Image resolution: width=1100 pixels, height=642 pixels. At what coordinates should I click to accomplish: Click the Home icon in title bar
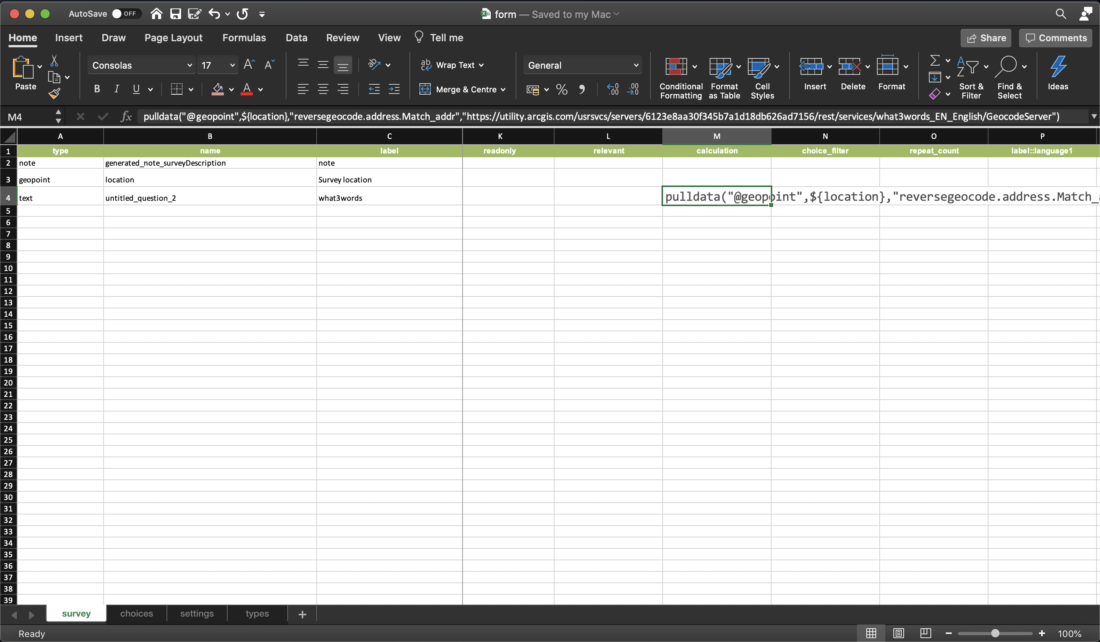click(156, 14)
